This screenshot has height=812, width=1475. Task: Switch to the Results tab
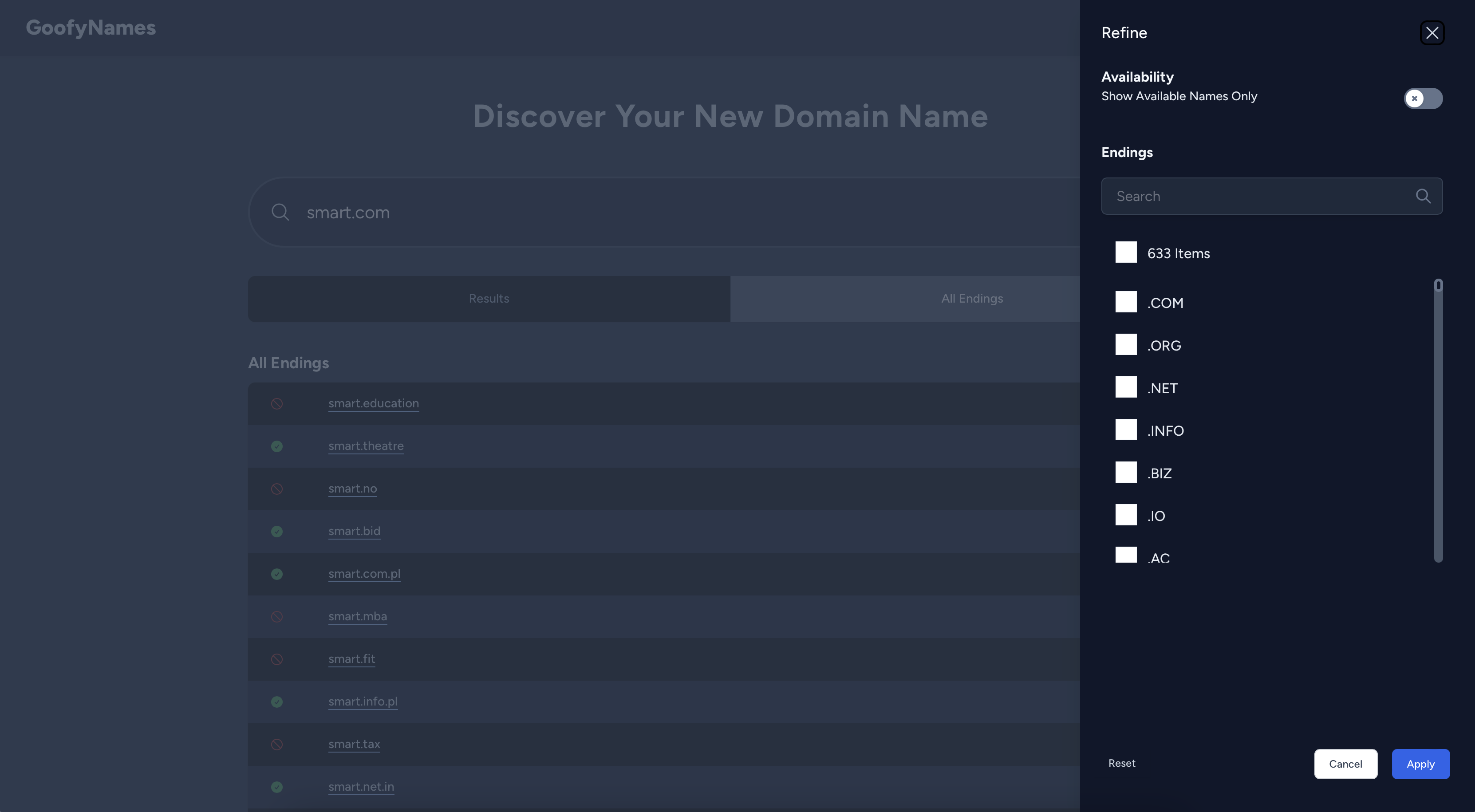pyautogui.click(x=489, y=298)
